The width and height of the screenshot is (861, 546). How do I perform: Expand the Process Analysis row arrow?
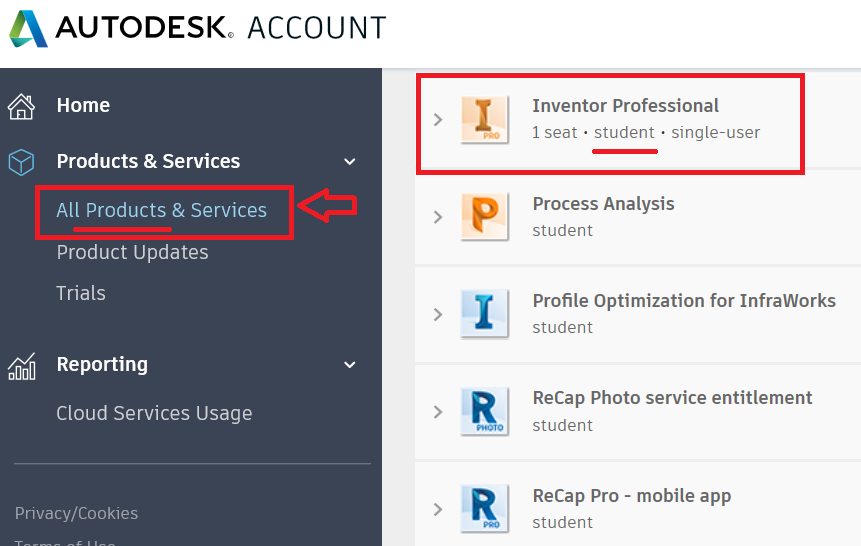(x=438, y=217)
